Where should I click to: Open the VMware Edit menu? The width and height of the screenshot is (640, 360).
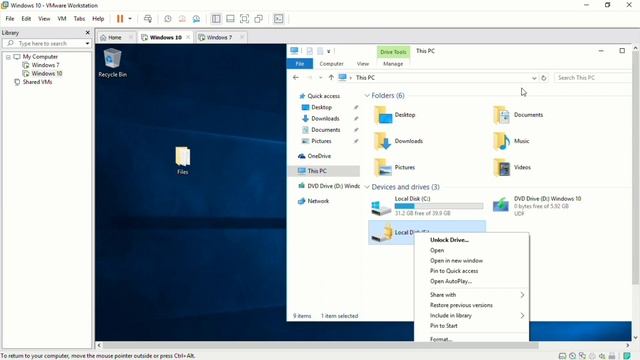(26, 19)
